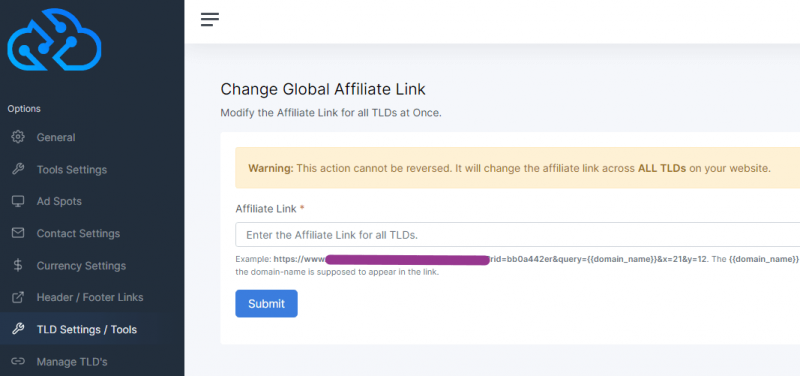Toggle the hamburger menu icon
The image size is (800, 376).
point(210,19)
